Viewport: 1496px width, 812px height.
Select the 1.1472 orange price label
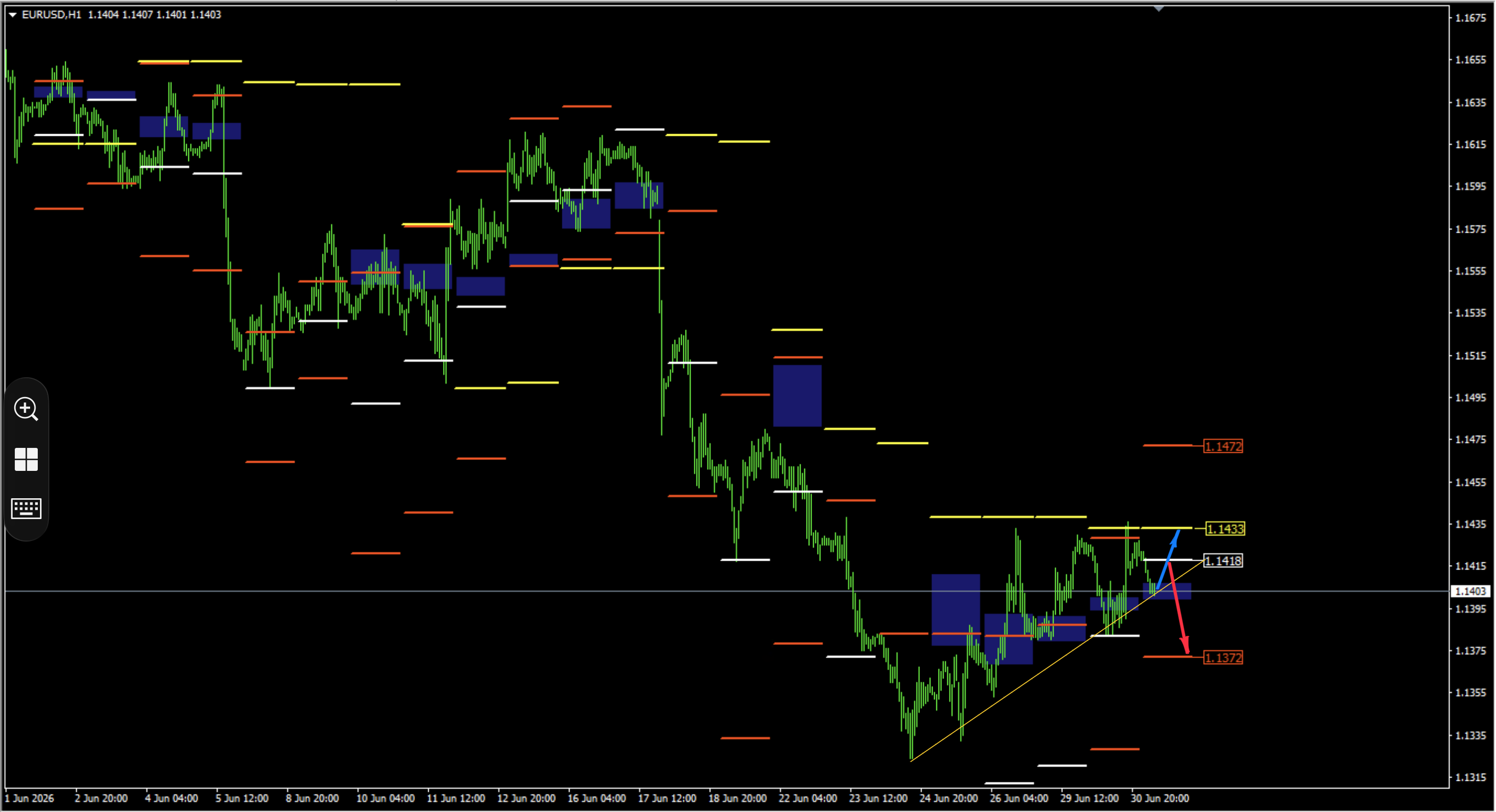pos(1223,446)
